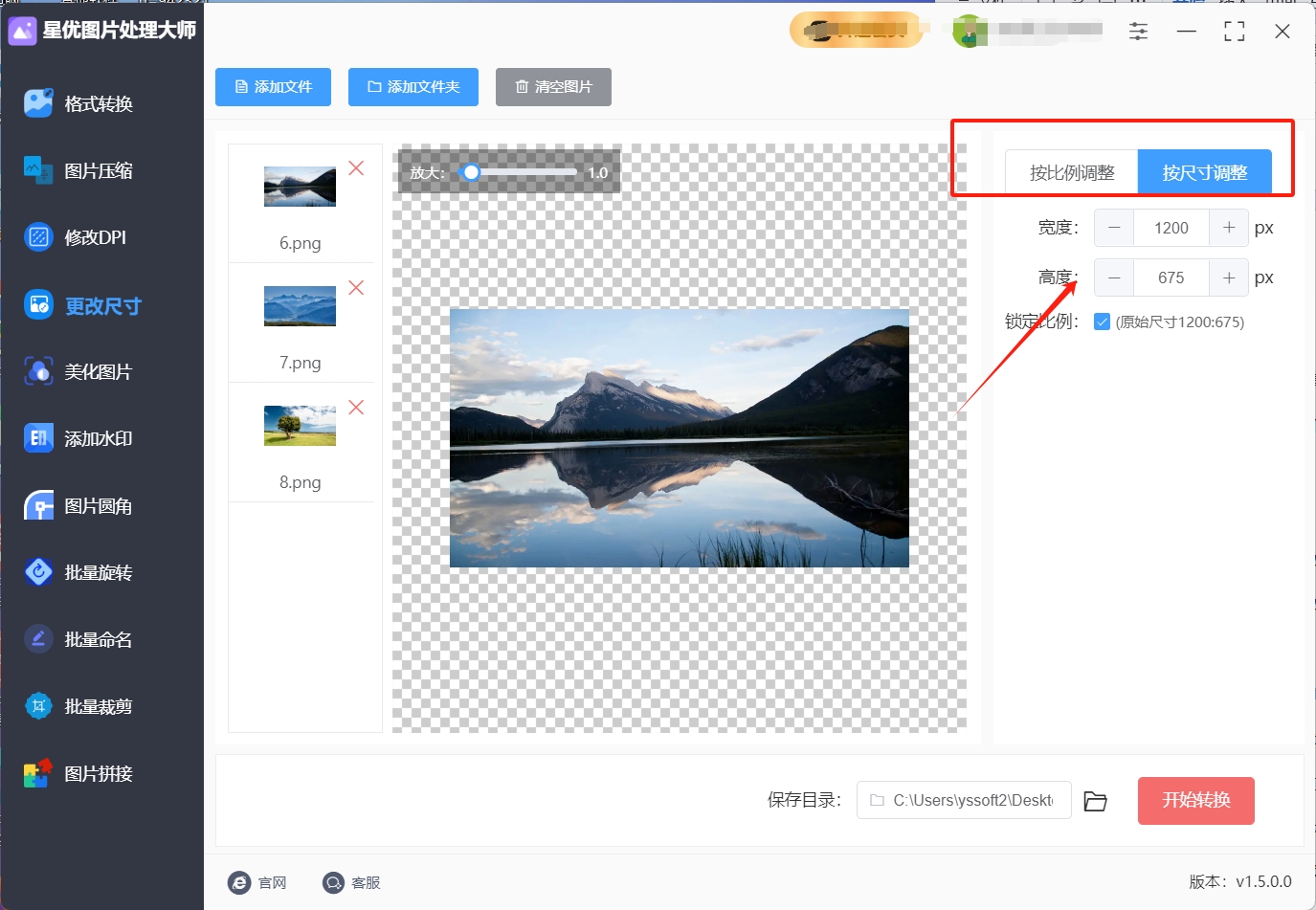Increase the 宽度 width value
This screenshot has height=910, width=1316.
(x=1229, y=228)
